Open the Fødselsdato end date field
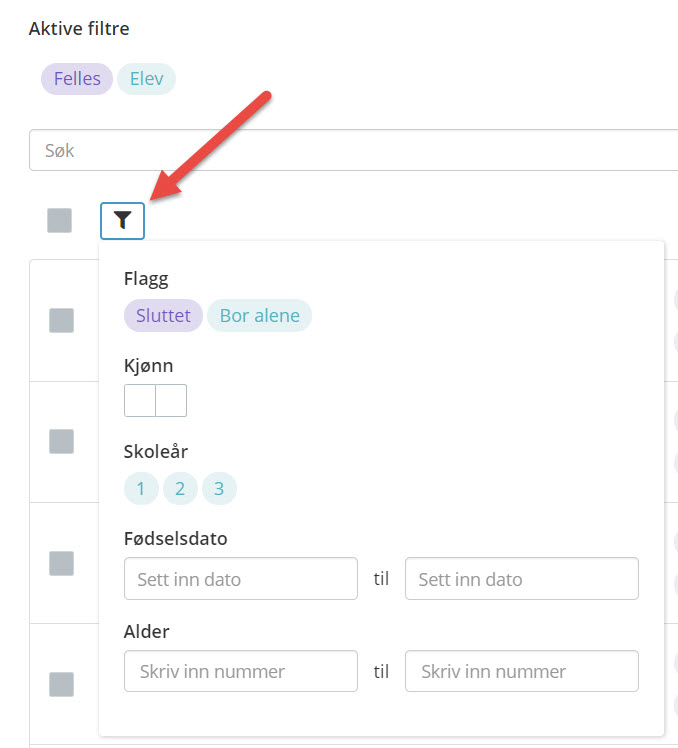678x748 pixels. pyautogui.click(x=522, y=579)
